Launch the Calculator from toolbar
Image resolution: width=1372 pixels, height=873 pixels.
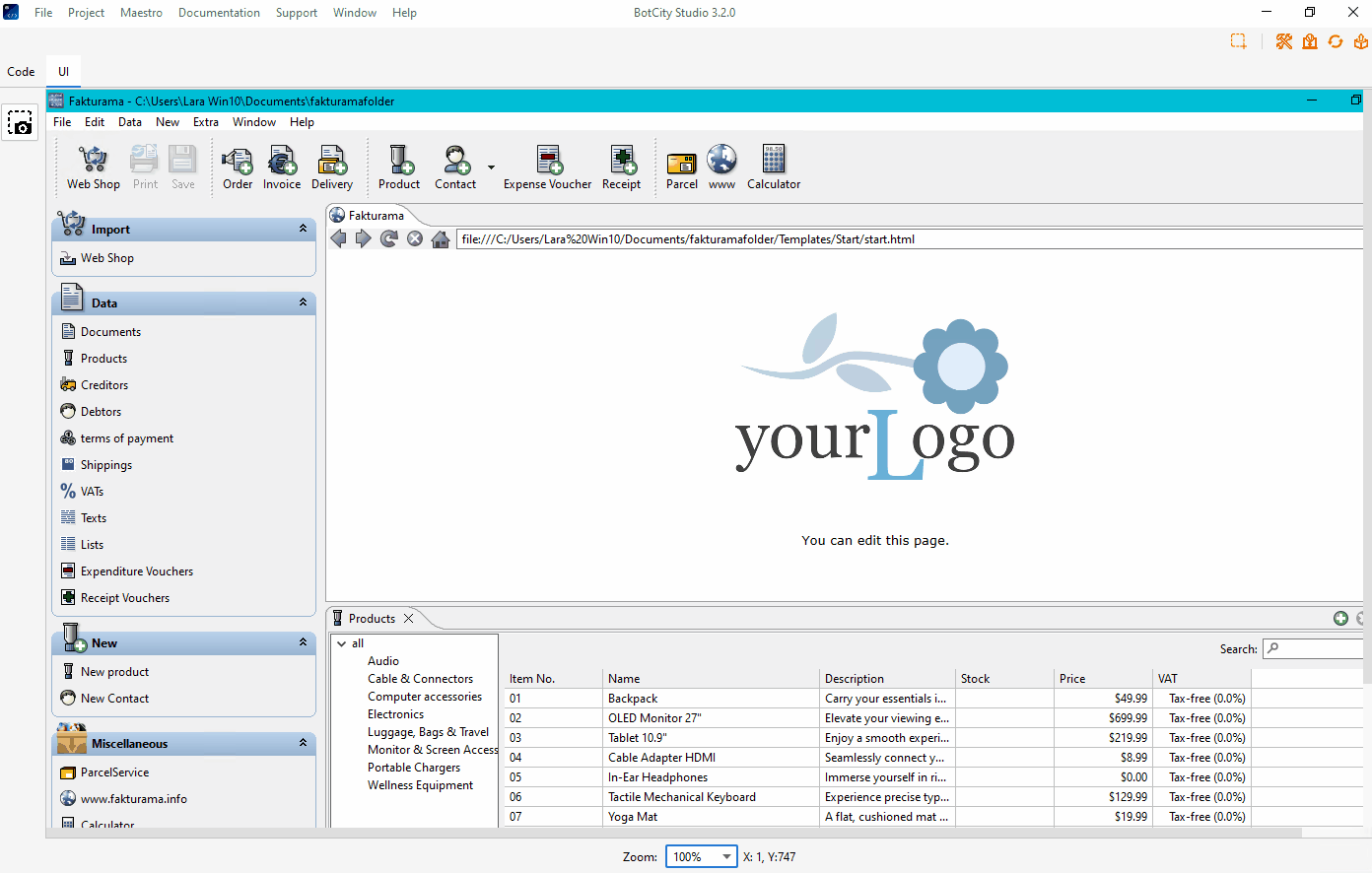coord(774,168)
